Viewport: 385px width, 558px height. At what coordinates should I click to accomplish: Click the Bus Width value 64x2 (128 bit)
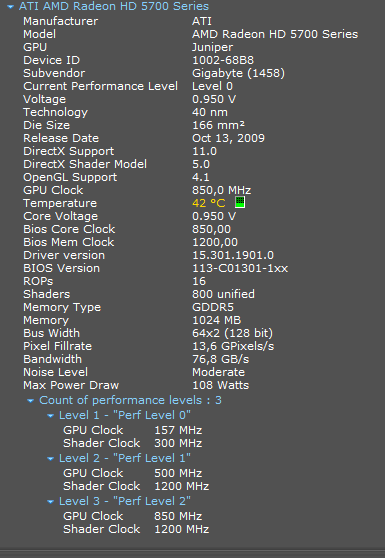point(232,333)
